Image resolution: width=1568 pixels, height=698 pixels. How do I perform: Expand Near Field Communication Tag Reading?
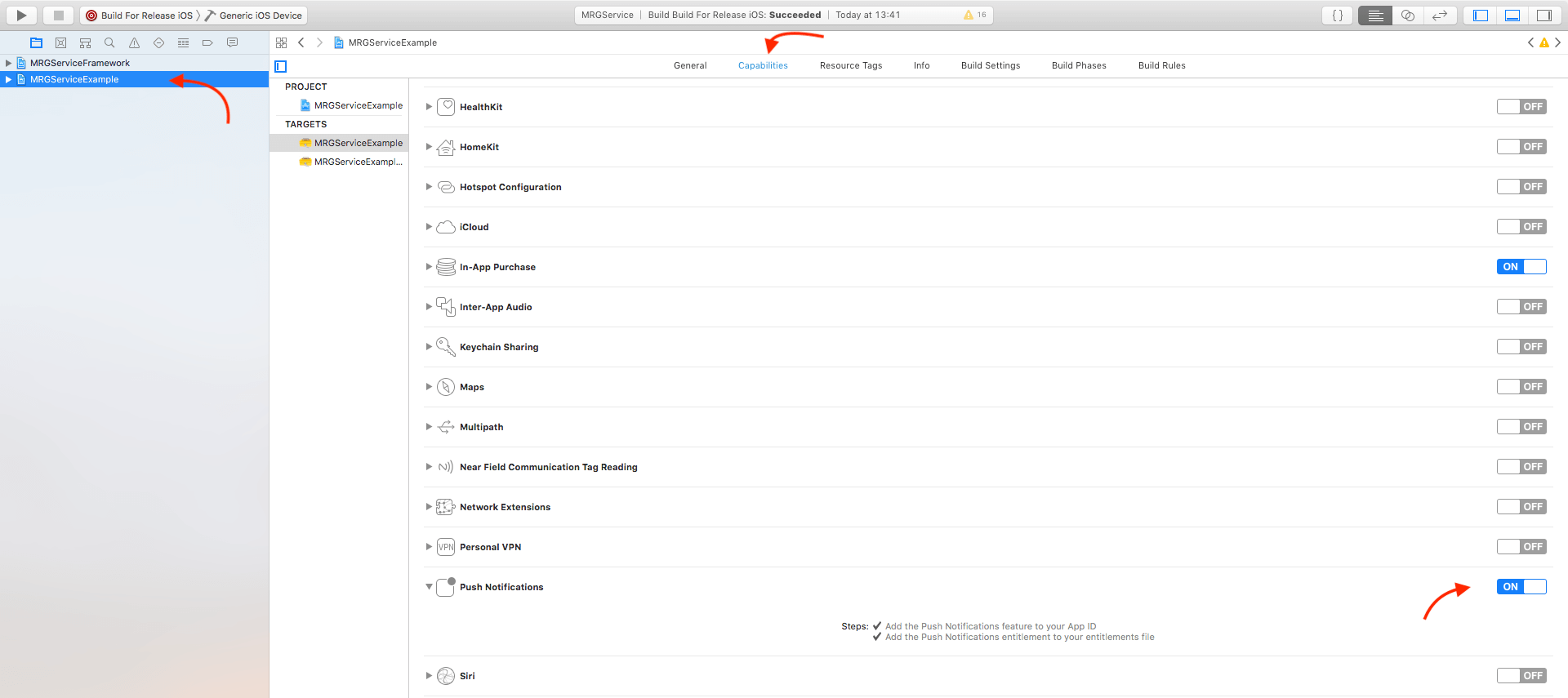[429, 466]
